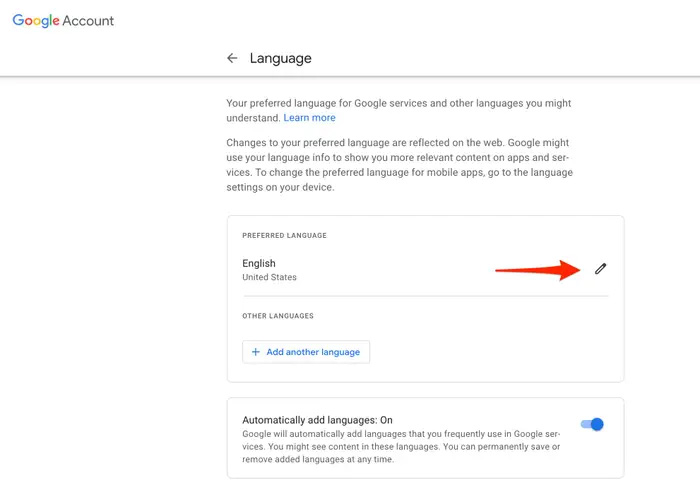Click the United States region text
The height and width of the screenshot is (499, 700).
pos(269,277)
